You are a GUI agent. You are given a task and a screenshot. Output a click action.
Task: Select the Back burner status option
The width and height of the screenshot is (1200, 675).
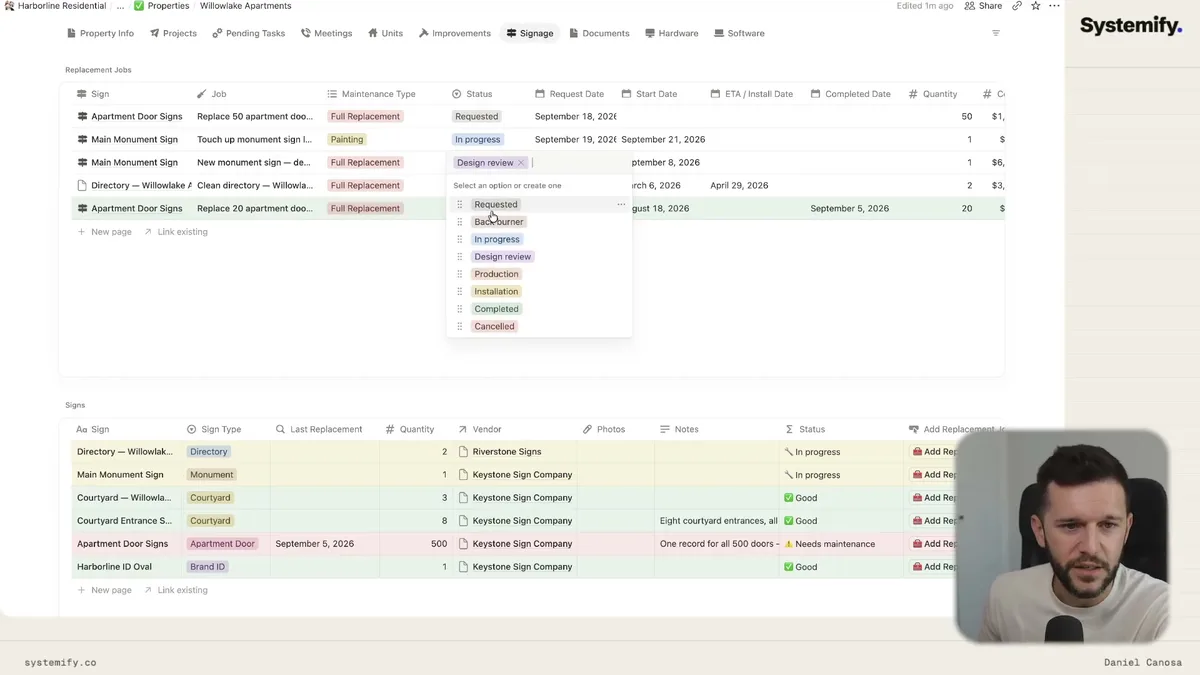tap(498, 222)
